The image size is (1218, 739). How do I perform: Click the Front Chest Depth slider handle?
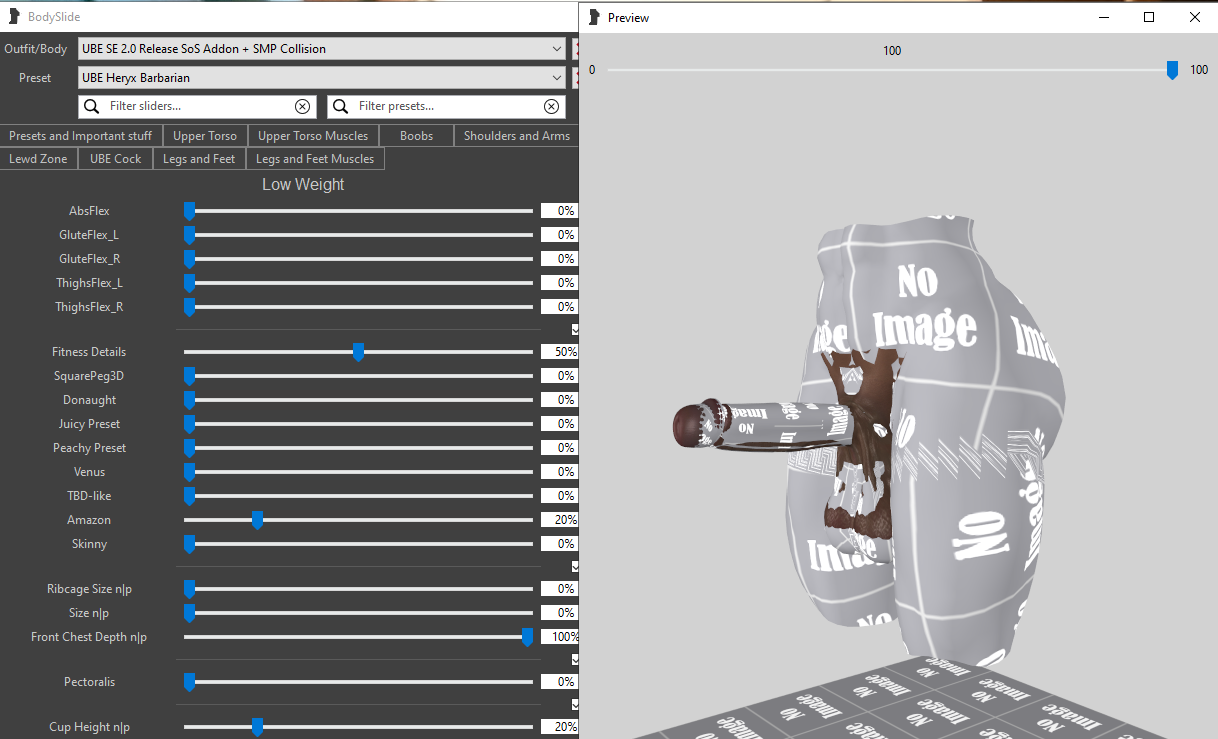(527, 637)
